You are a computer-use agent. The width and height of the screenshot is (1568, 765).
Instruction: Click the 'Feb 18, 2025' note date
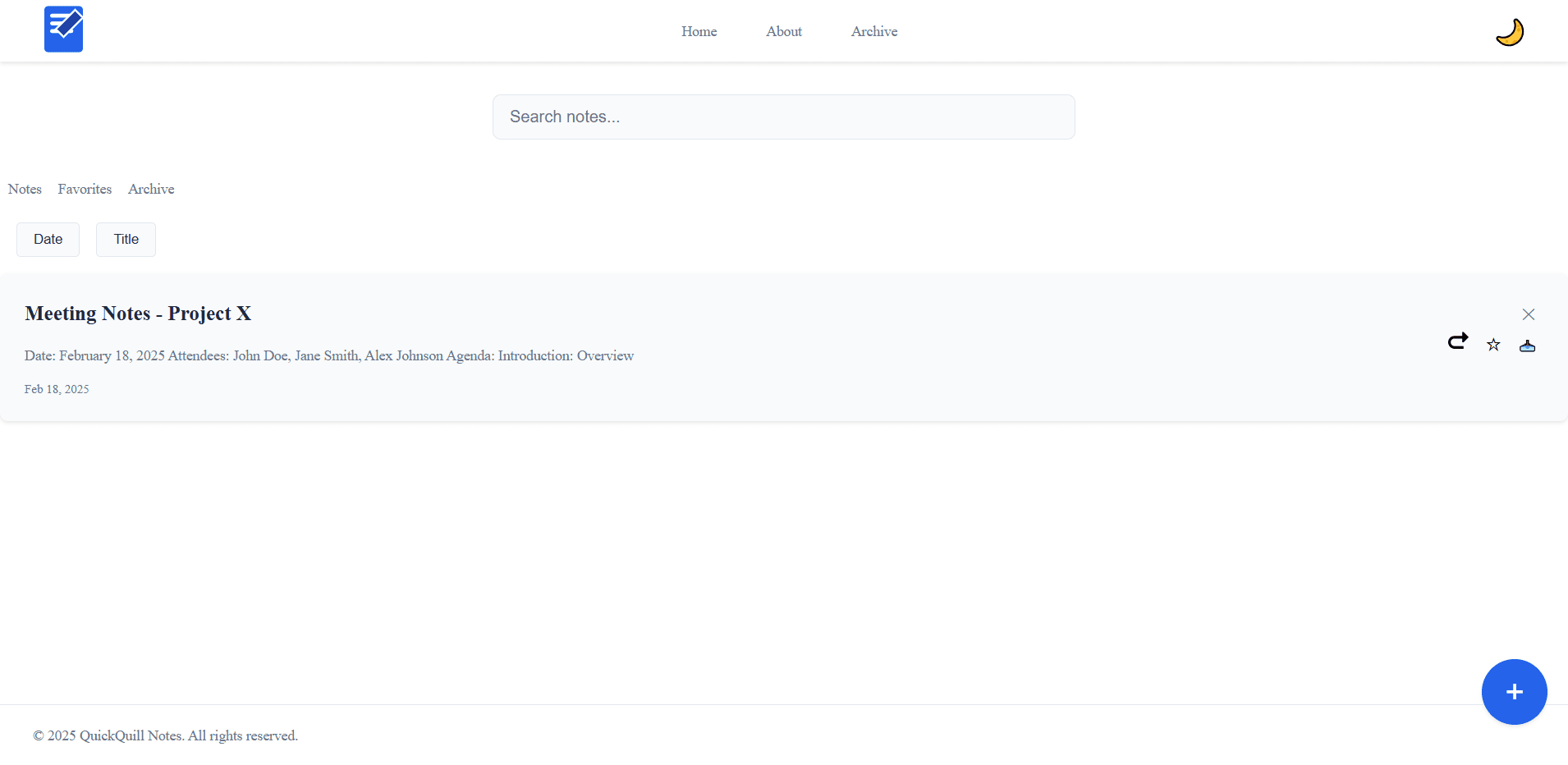pyautogui.click(x=57, y=389)
